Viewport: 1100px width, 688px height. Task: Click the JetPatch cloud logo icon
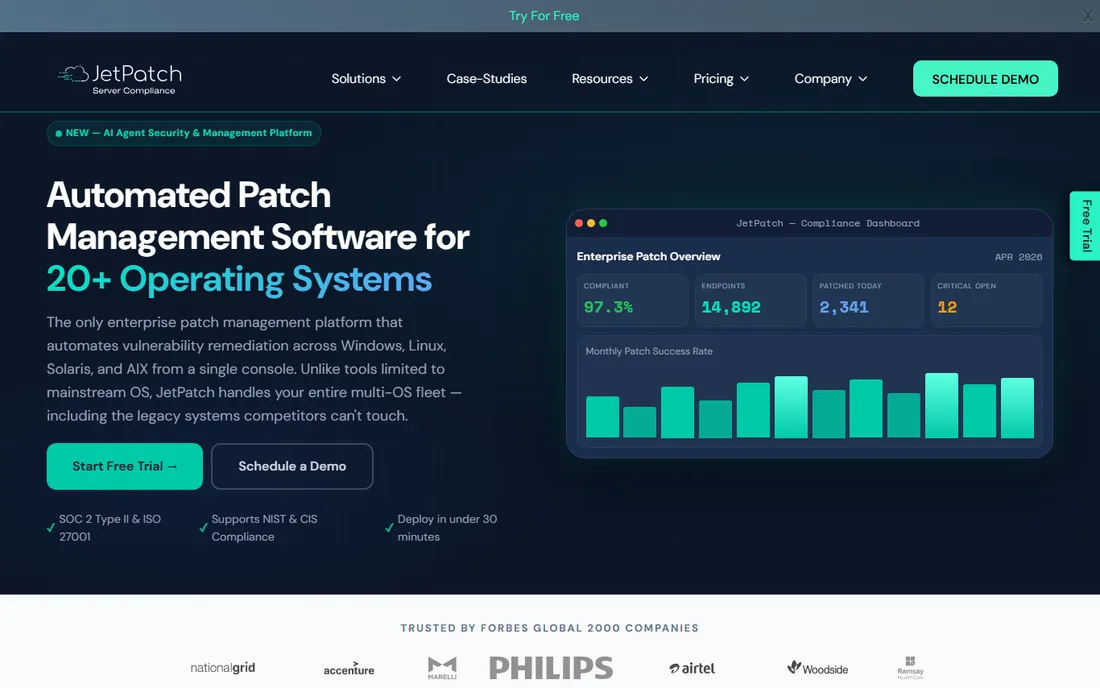pyautogui.click(x=73, y=74)
